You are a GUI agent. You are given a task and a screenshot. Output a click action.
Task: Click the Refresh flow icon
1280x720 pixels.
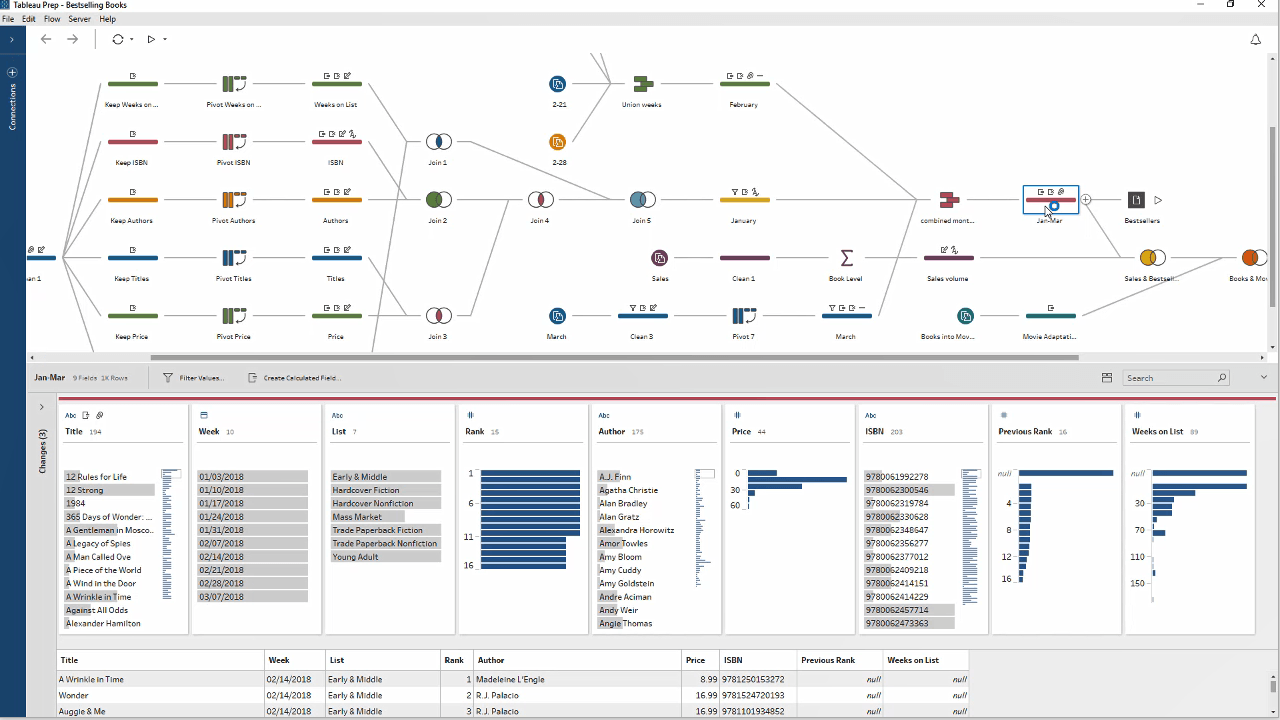pos(118,39)
